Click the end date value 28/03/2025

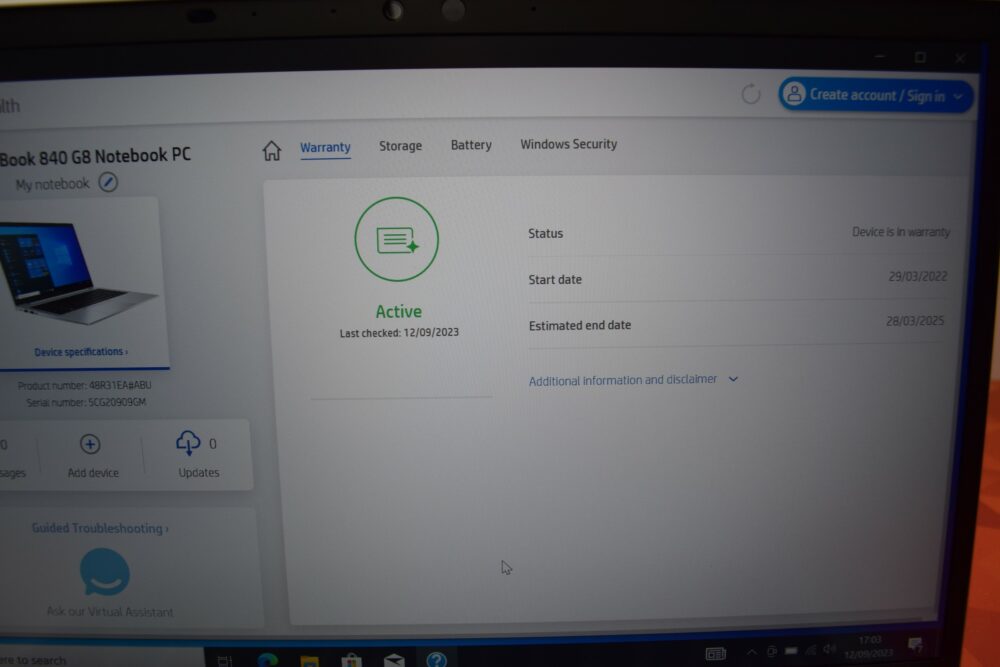click(915, 321)
